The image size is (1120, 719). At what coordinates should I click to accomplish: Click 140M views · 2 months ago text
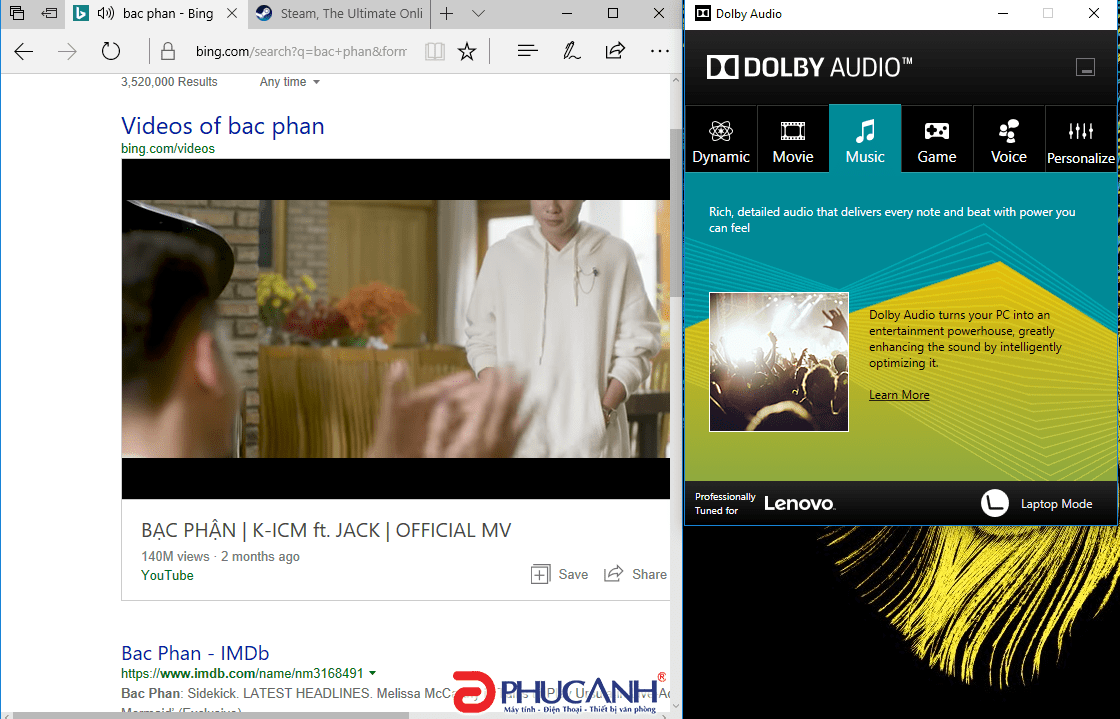[x=220, y=556]
